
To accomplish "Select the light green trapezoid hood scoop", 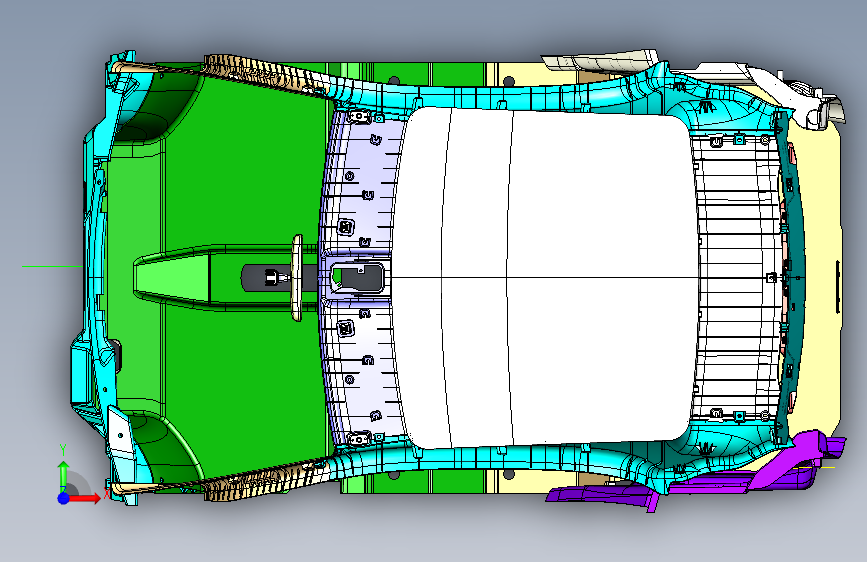I will (172, 277).
